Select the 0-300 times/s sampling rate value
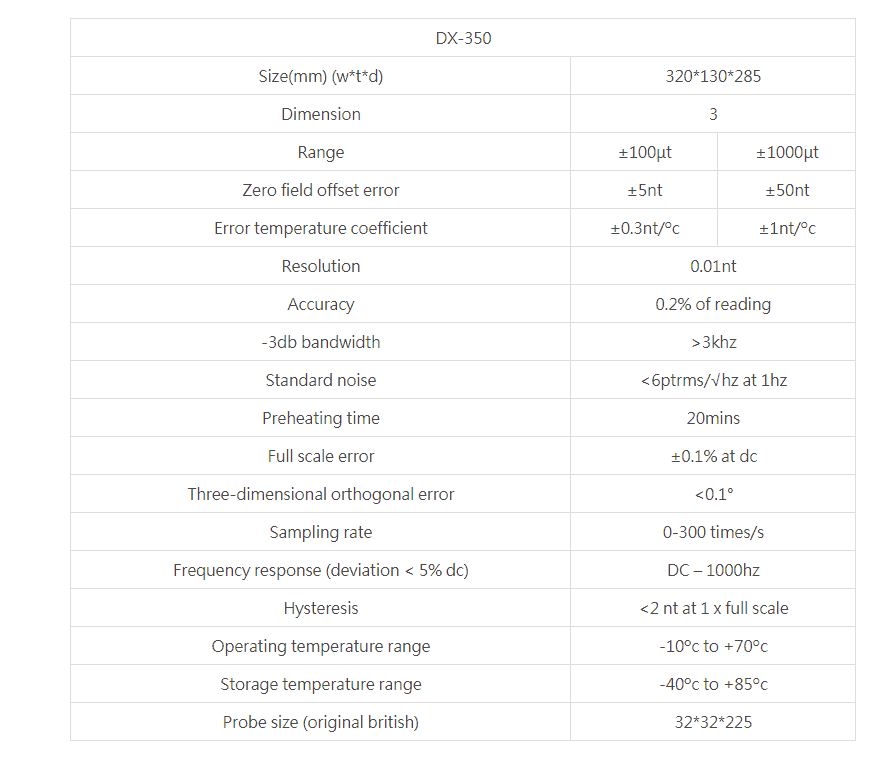The image size is (888, 777). coord(713,532)
